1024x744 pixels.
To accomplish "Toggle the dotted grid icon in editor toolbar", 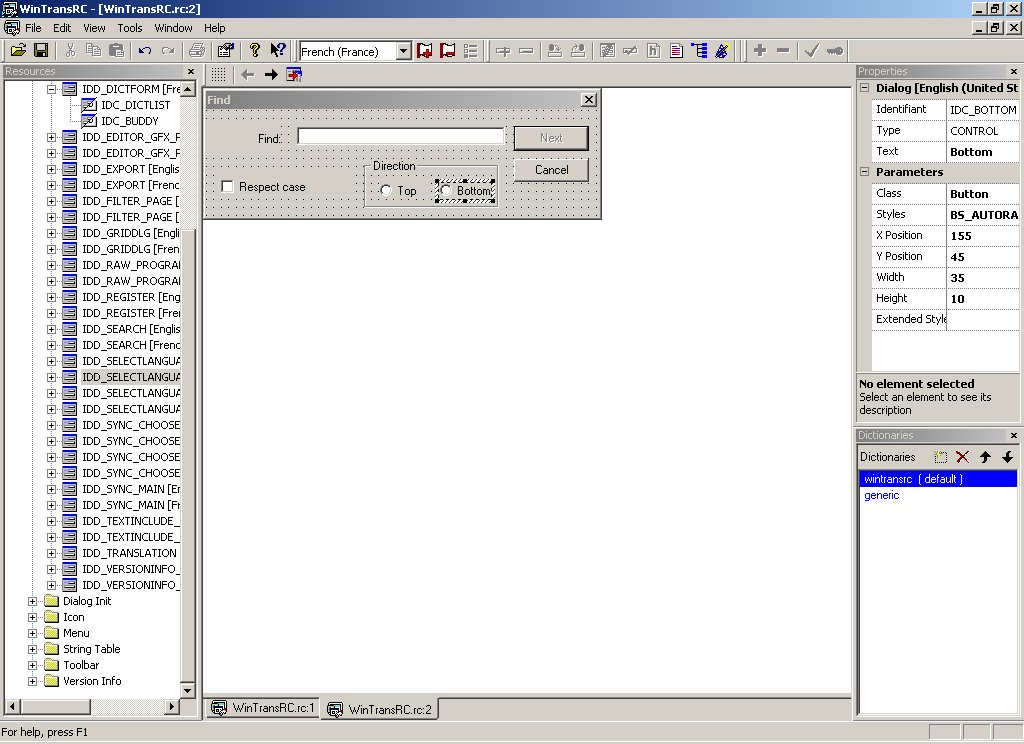I will point(218,74).
